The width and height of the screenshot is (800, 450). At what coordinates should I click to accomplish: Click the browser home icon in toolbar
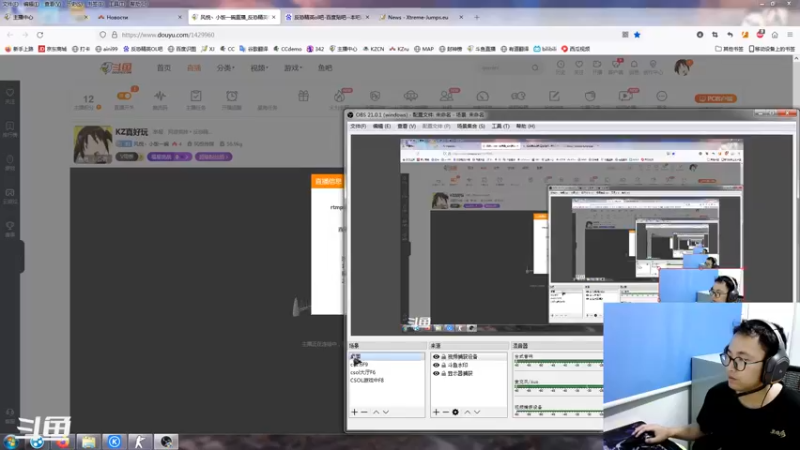(775, 35)
